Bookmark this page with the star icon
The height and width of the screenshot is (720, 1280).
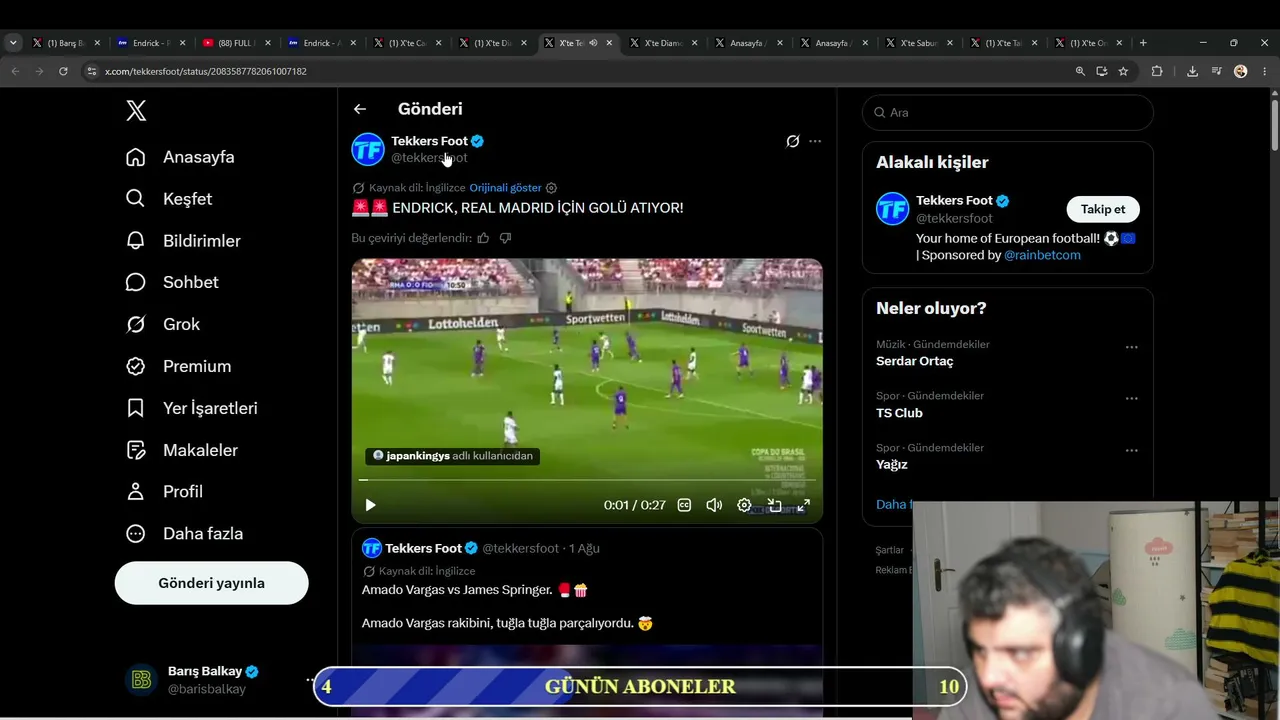coord(1124,72)
